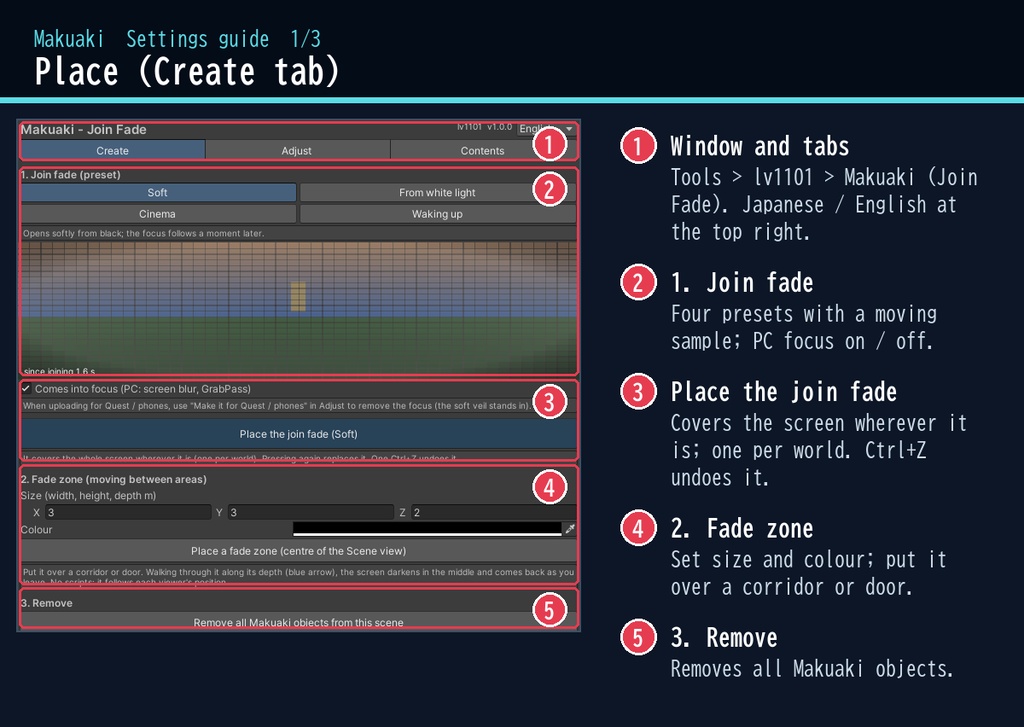Image resolution: width=1024 pixels, height=727 pixels.
Task: Click Place a fade zone button
Action: (x=298, y=551)
